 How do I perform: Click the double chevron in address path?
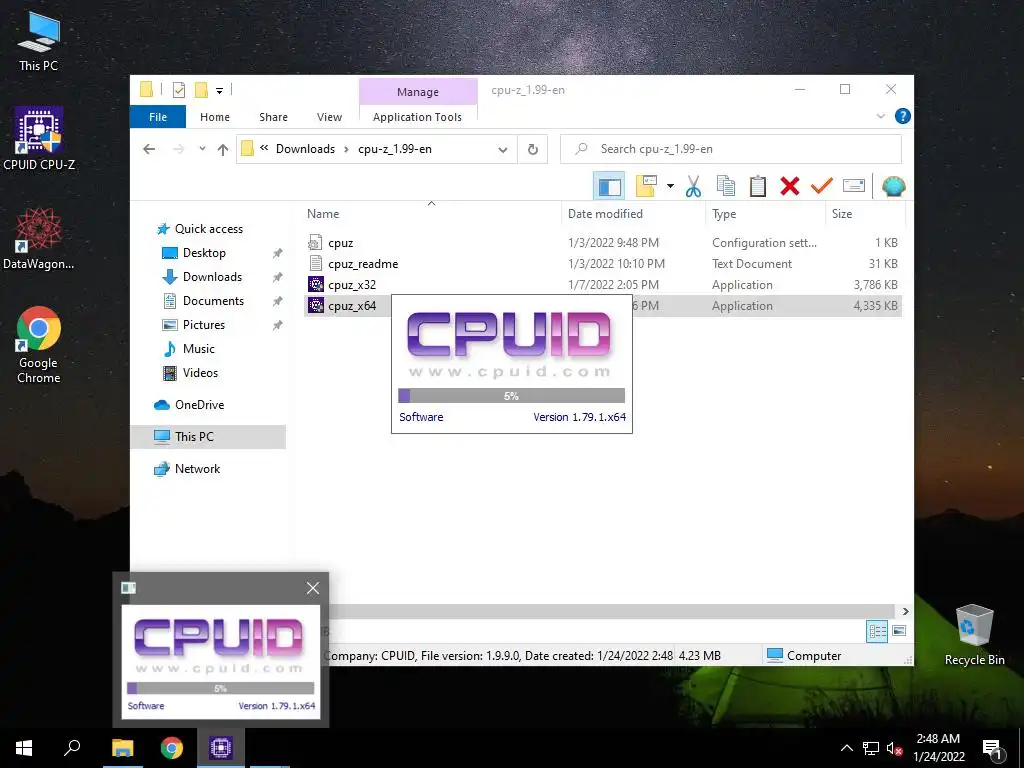264,148
